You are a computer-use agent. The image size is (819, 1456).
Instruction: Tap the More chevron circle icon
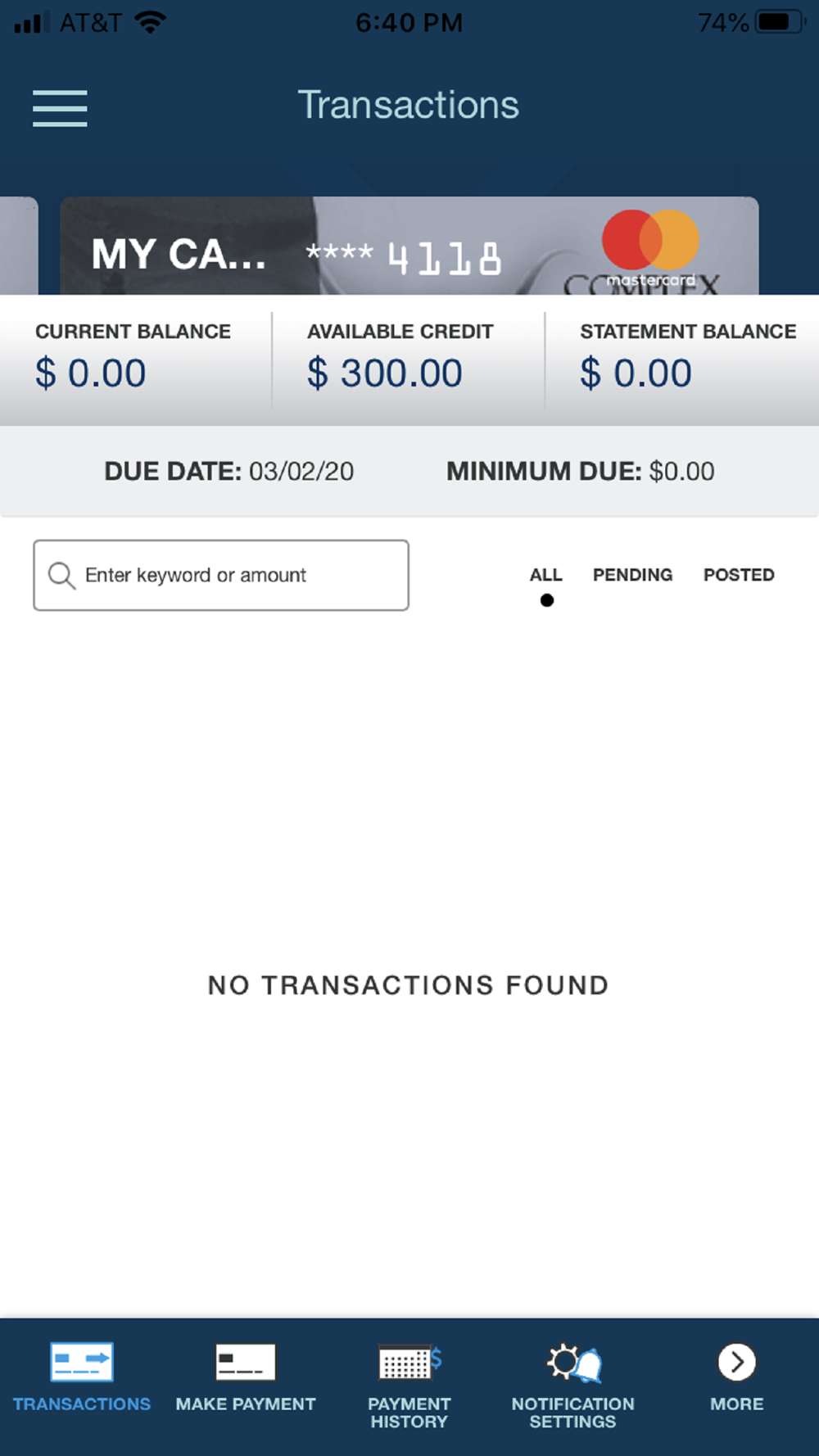point(737,1362)
